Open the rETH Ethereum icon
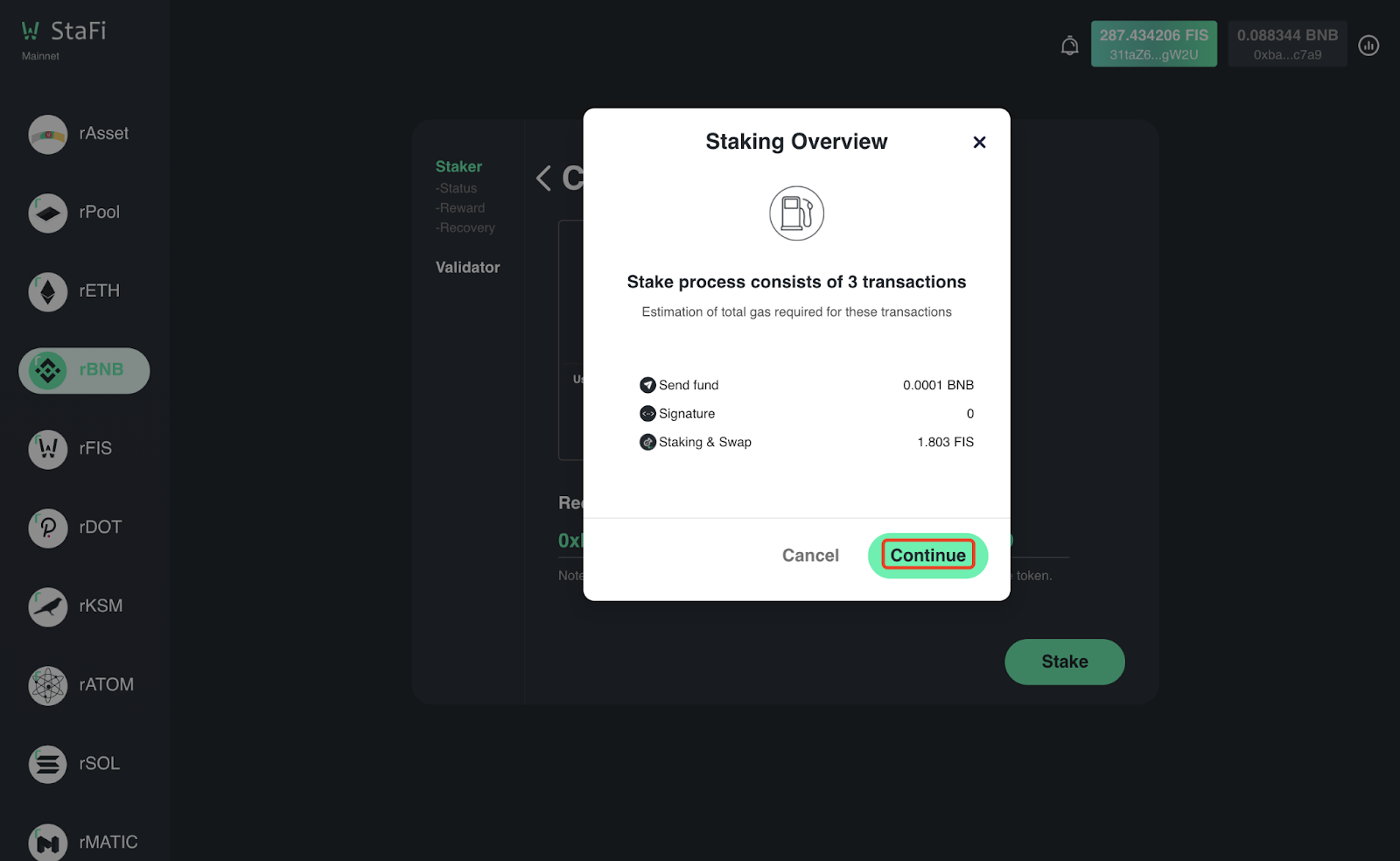 pyautogui.click(x=48, y=292)
